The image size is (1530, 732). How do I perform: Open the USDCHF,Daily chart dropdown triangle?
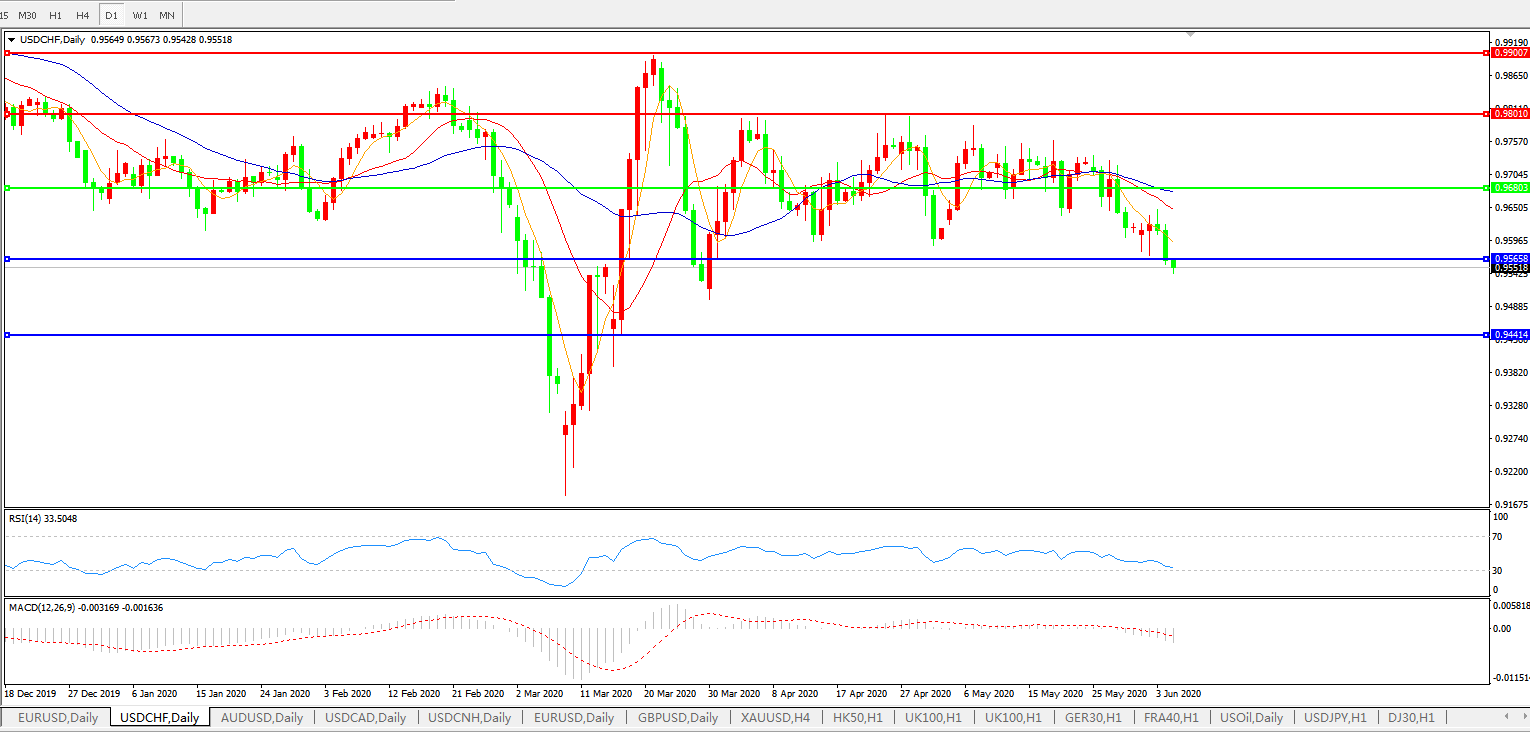tap(11, 40)
